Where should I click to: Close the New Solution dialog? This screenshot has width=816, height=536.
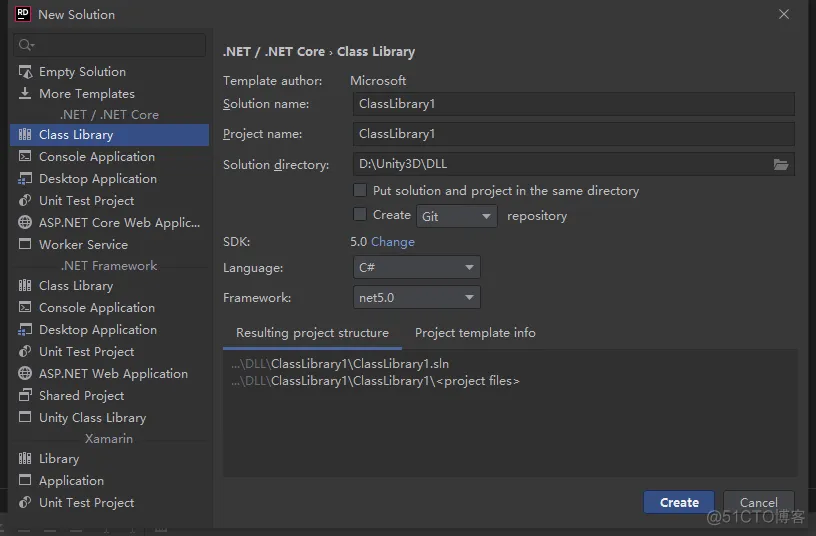pos(784,14)
